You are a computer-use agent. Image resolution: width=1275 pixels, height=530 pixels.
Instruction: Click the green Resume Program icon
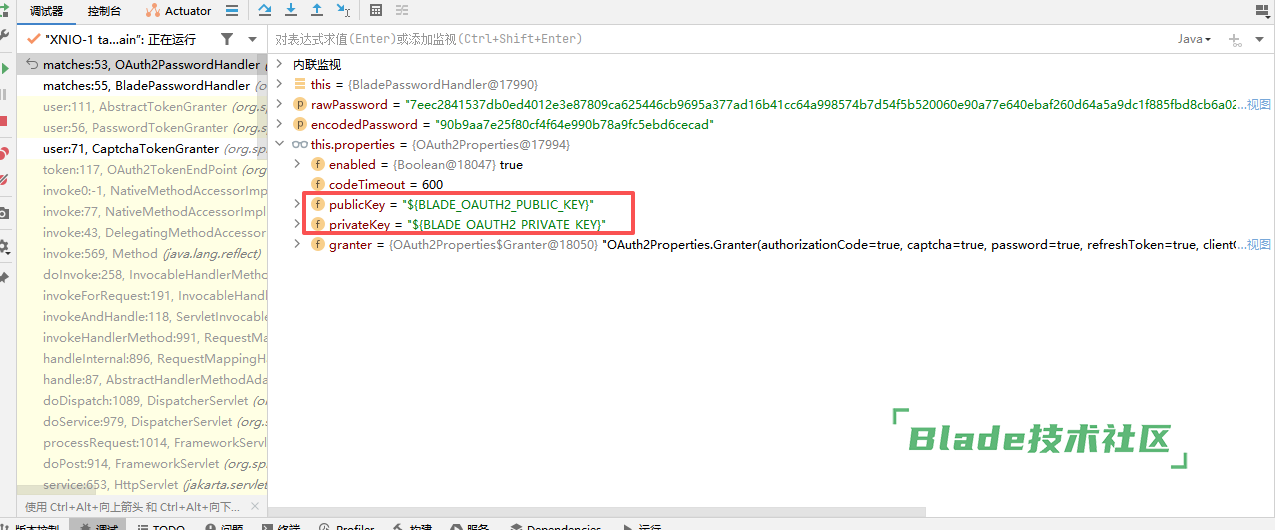(x=5, y=67)
